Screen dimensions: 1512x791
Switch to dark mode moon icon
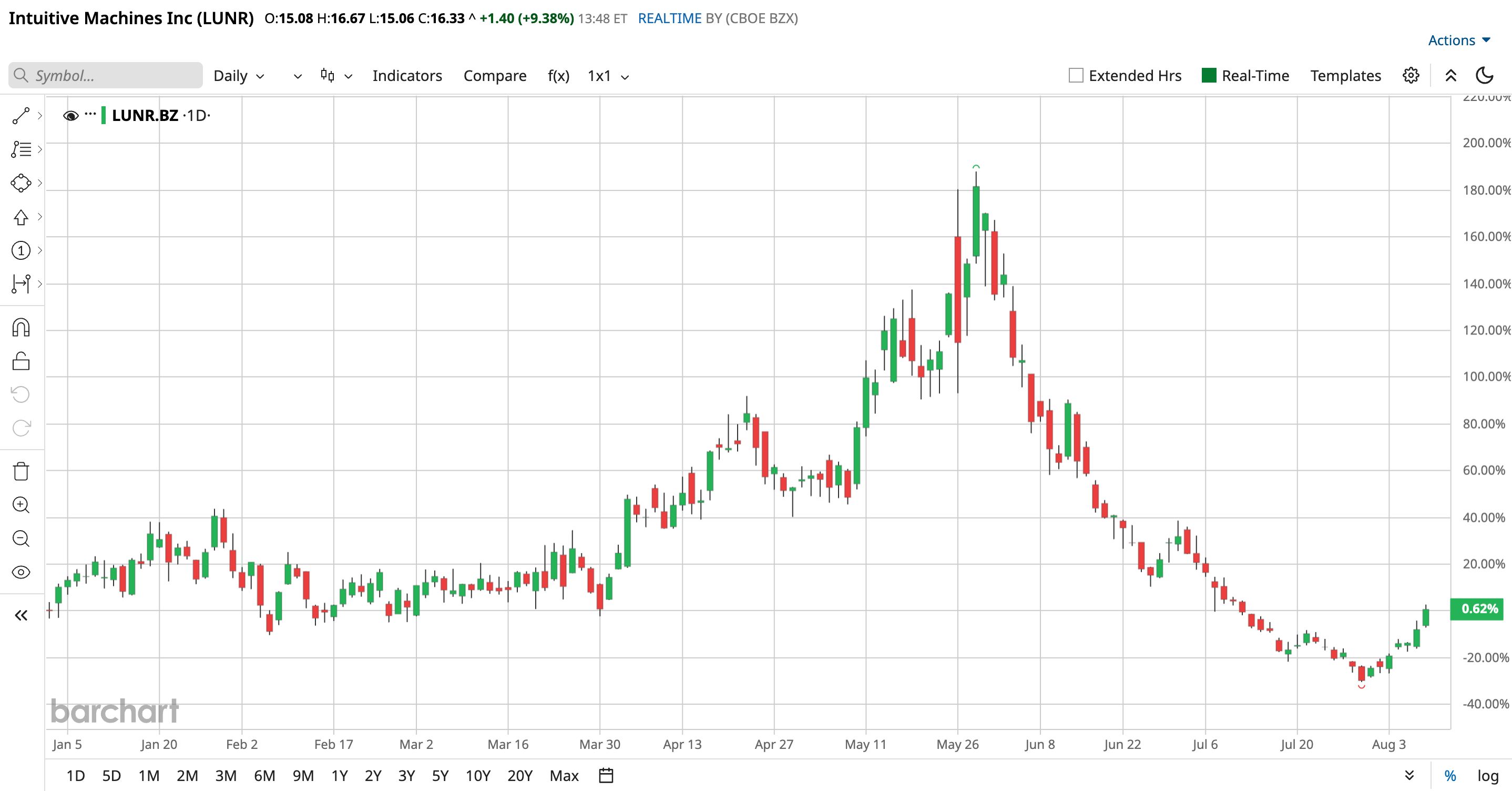click(x=1485, y=75)
